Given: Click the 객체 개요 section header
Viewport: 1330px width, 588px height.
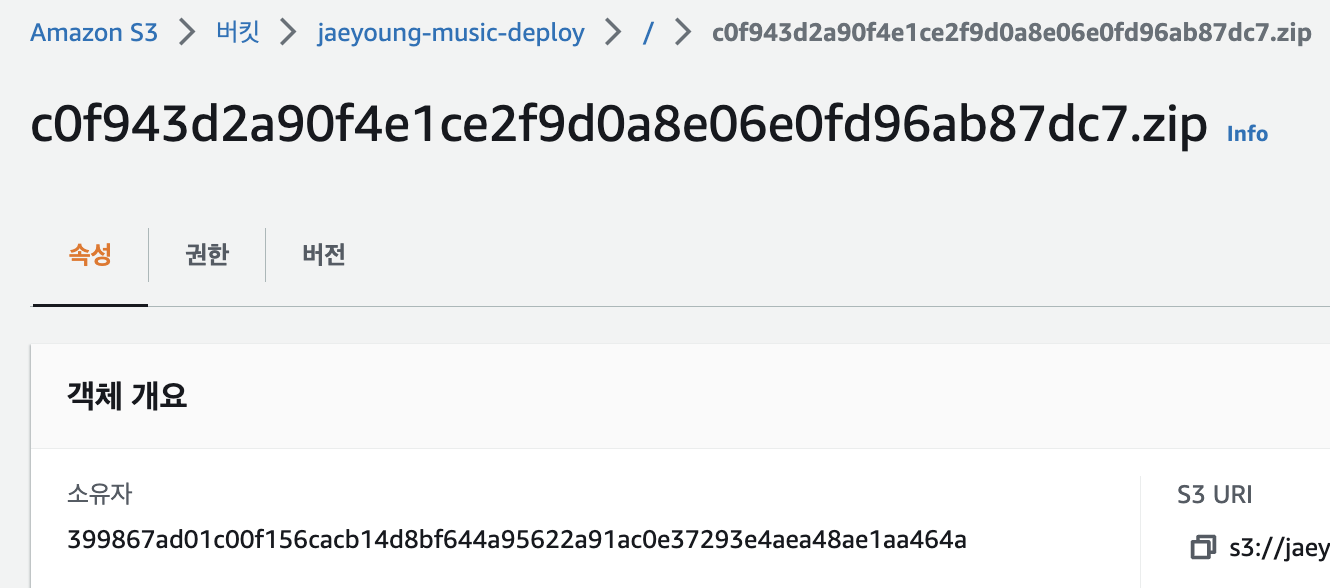Looking at the screenshot, I should (x=126, y=396).
